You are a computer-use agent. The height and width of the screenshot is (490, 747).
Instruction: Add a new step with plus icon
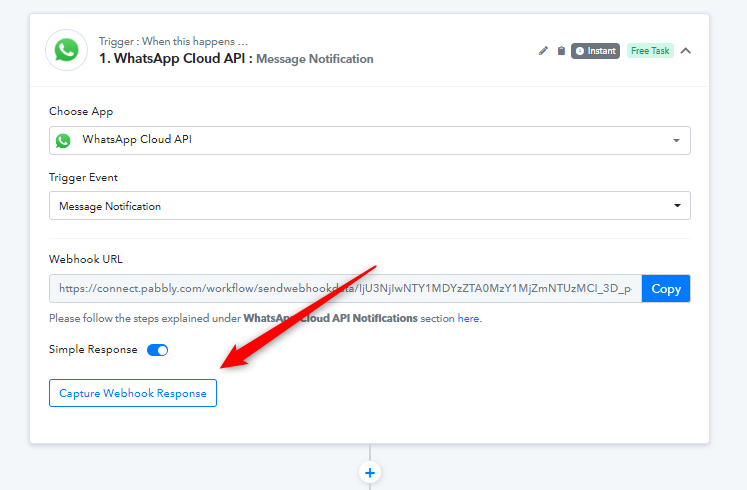tap(370, 473)
